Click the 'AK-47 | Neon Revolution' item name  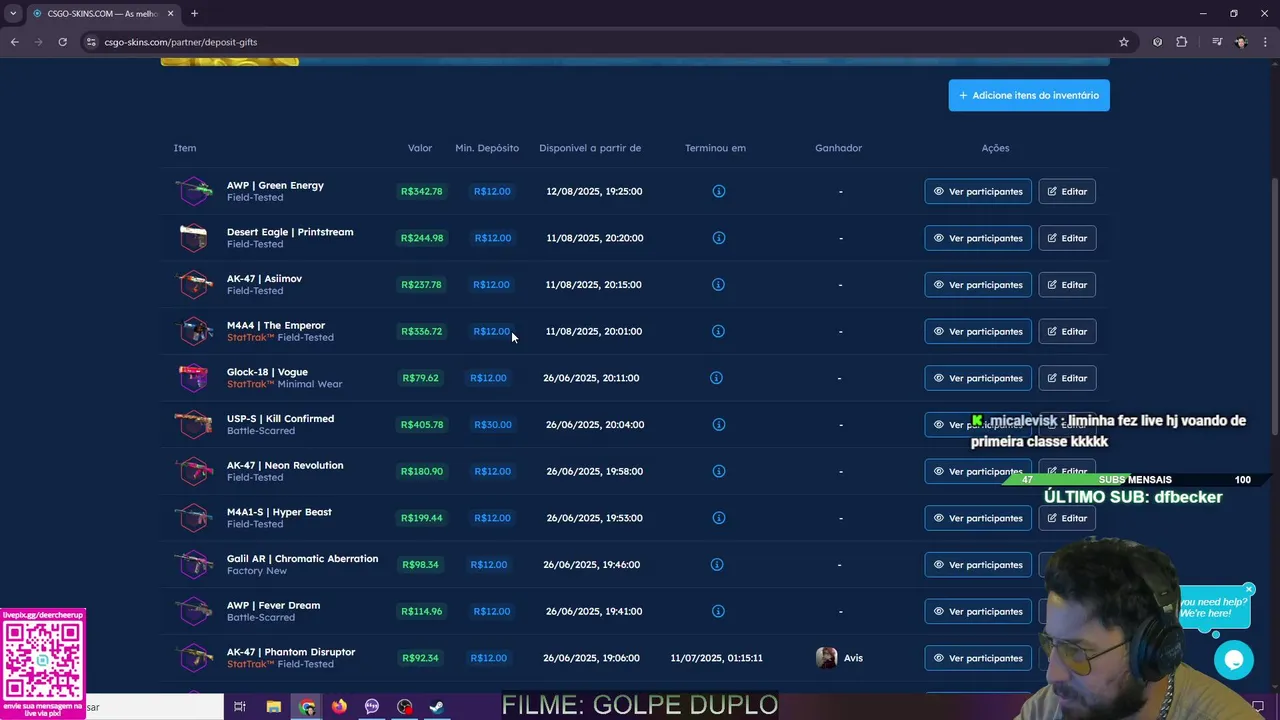click(285, 465)
